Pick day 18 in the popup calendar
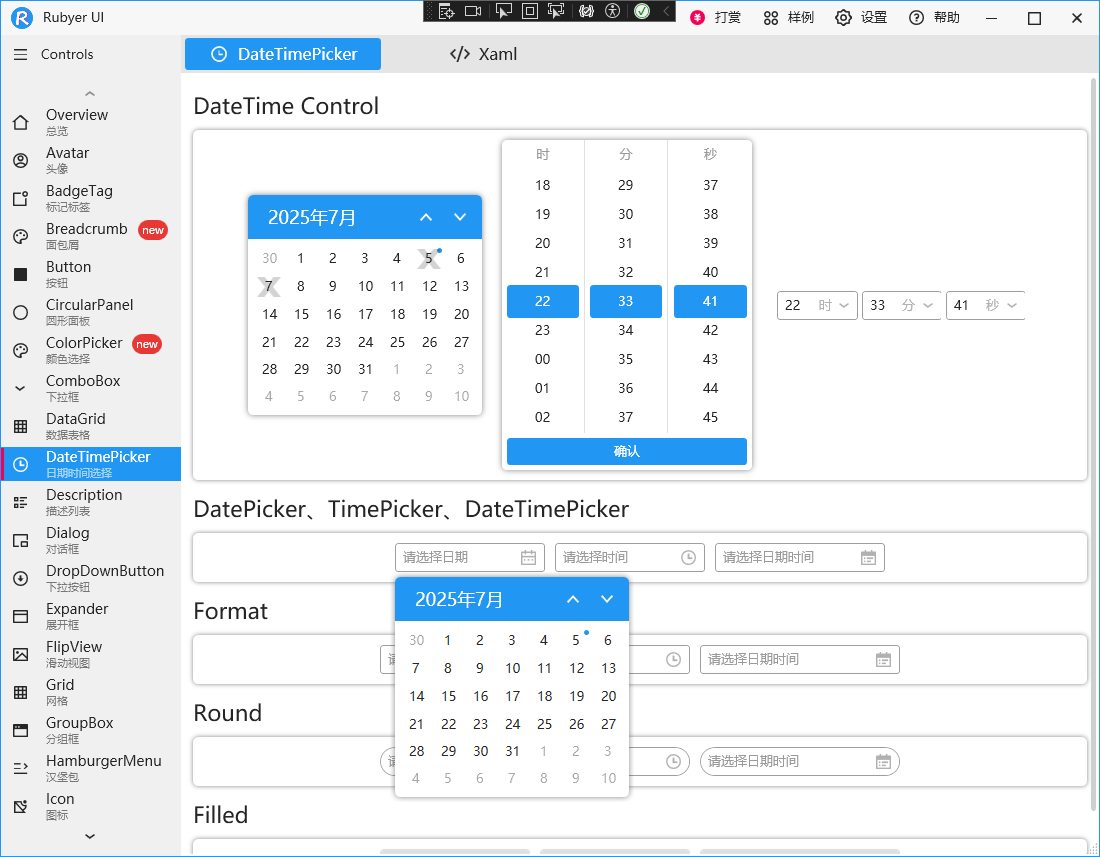 tap(544, 696)
